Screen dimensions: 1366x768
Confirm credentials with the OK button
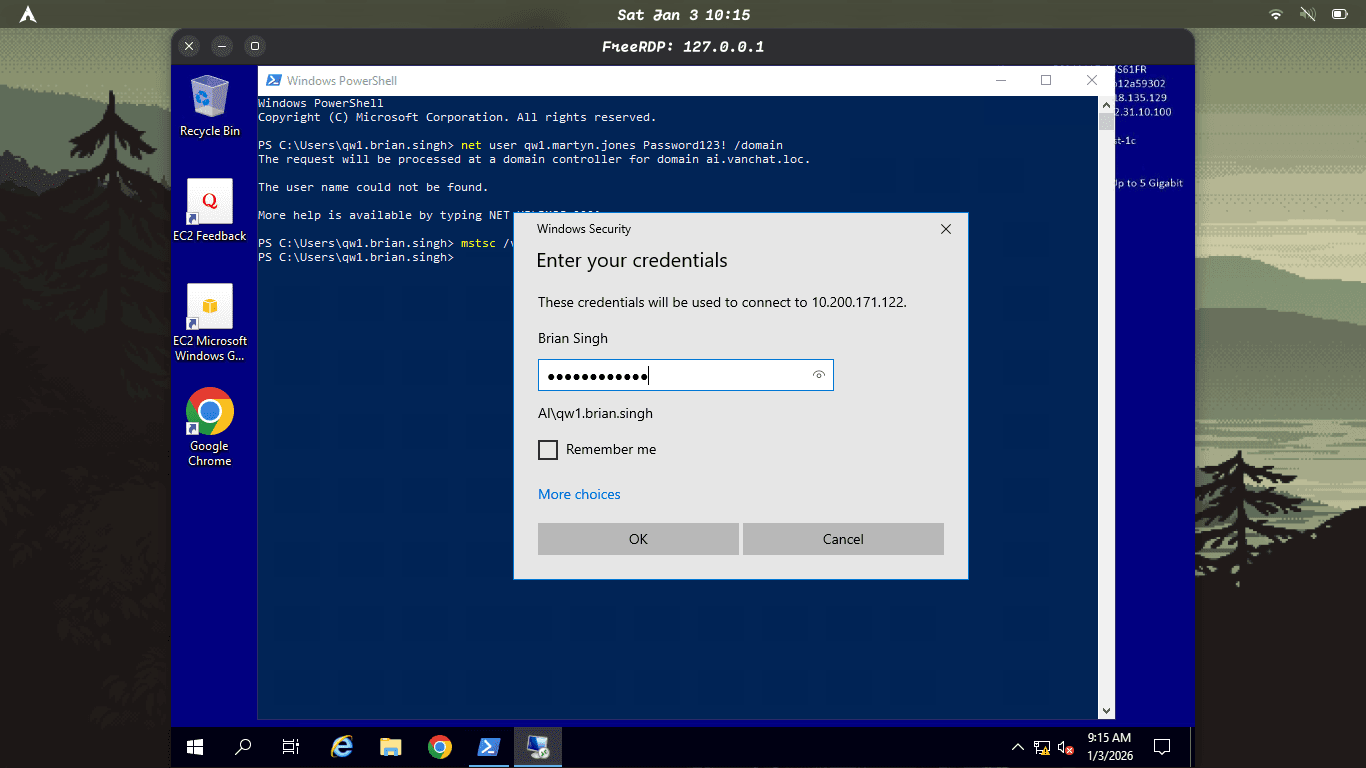[638, 539]
